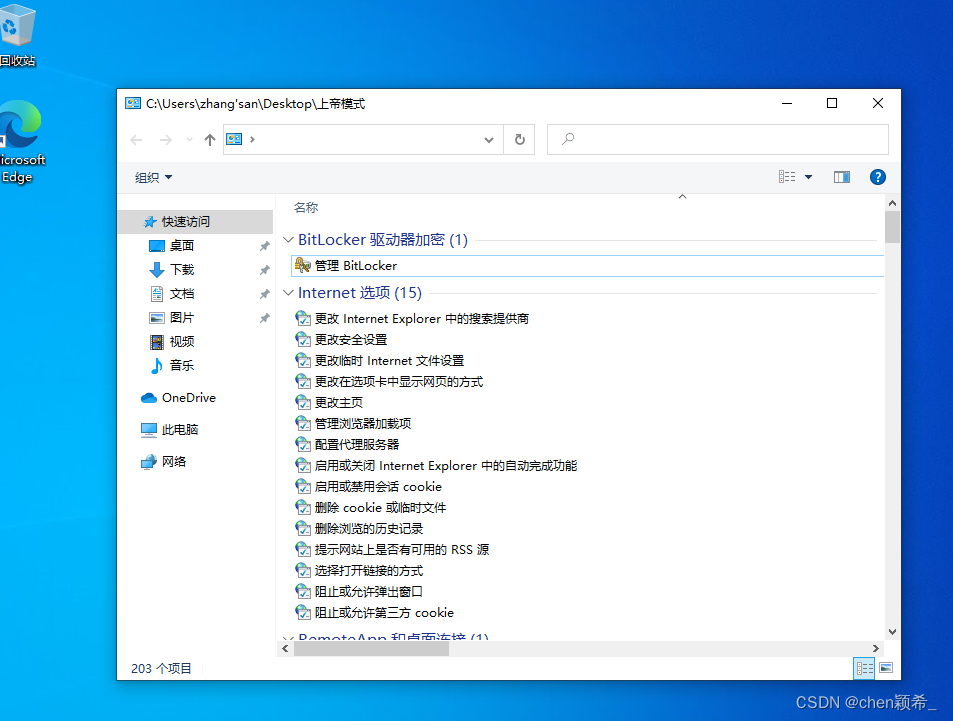Click the change view layout icon
This screenshot has height=721, width=953.
click(787, 177)
